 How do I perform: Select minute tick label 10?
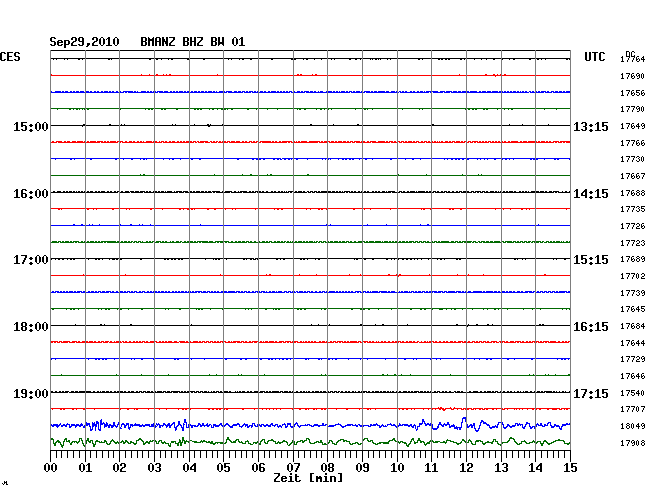pyautogui.click(x=397, y=467)
